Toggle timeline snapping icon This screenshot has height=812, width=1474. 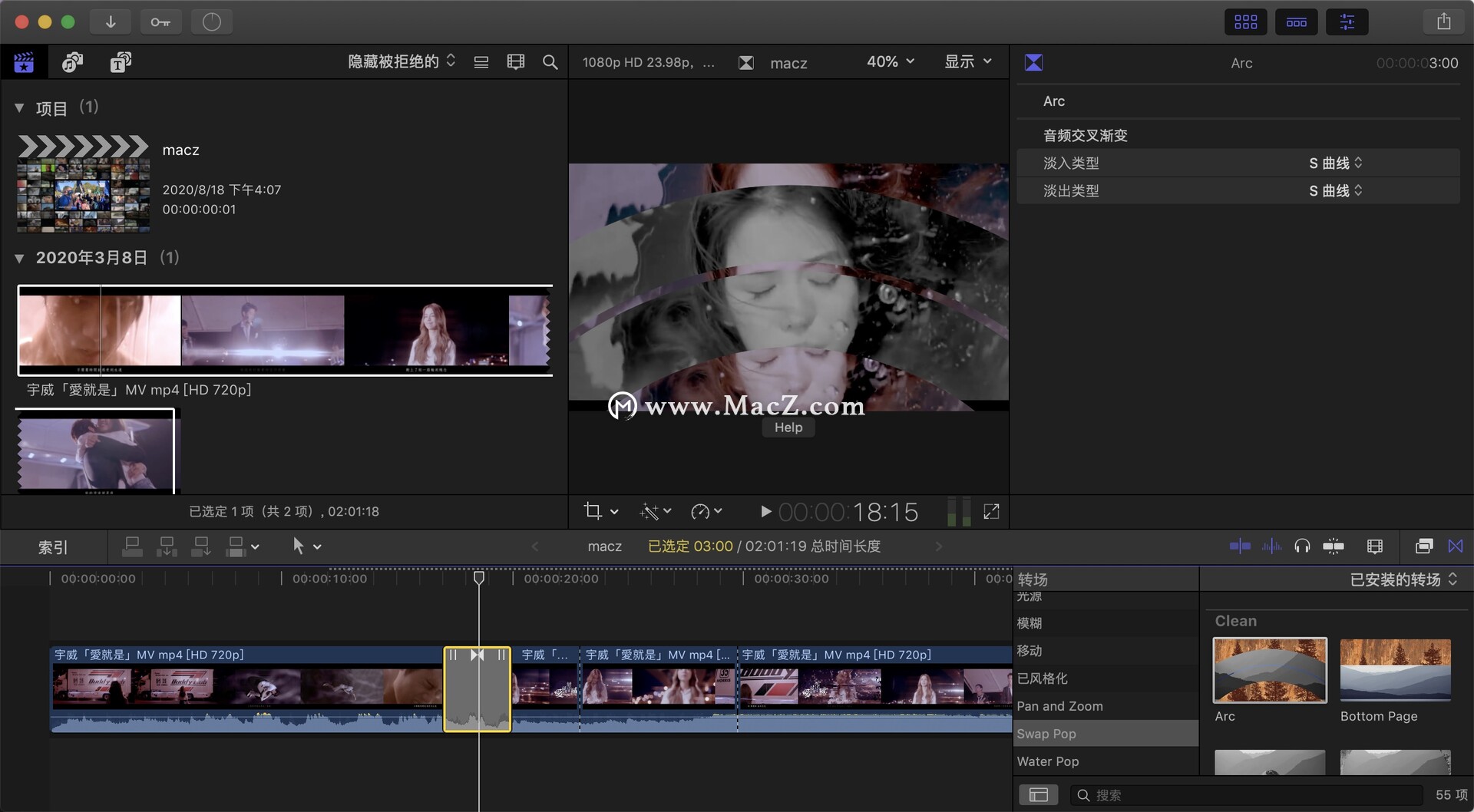1334,546
